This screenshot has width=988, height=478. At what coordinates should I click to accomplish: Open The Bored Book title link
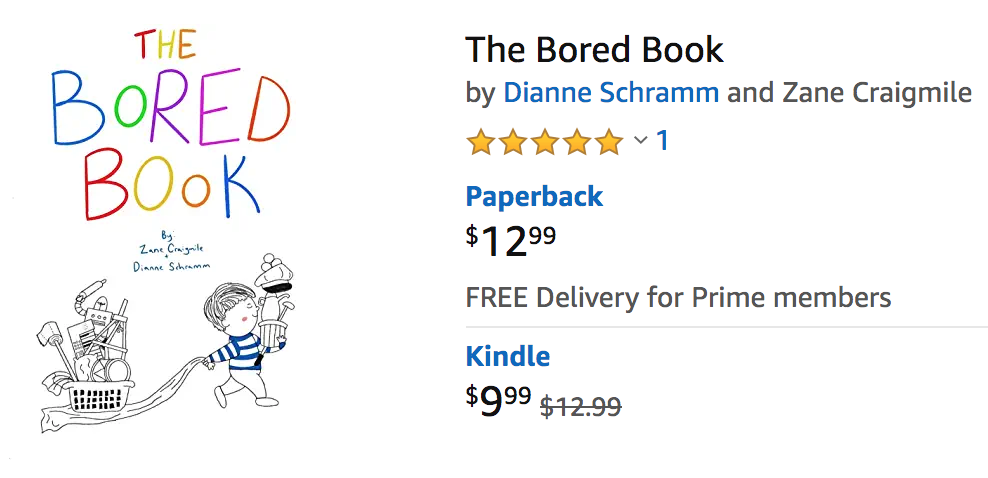coord(594,49)
